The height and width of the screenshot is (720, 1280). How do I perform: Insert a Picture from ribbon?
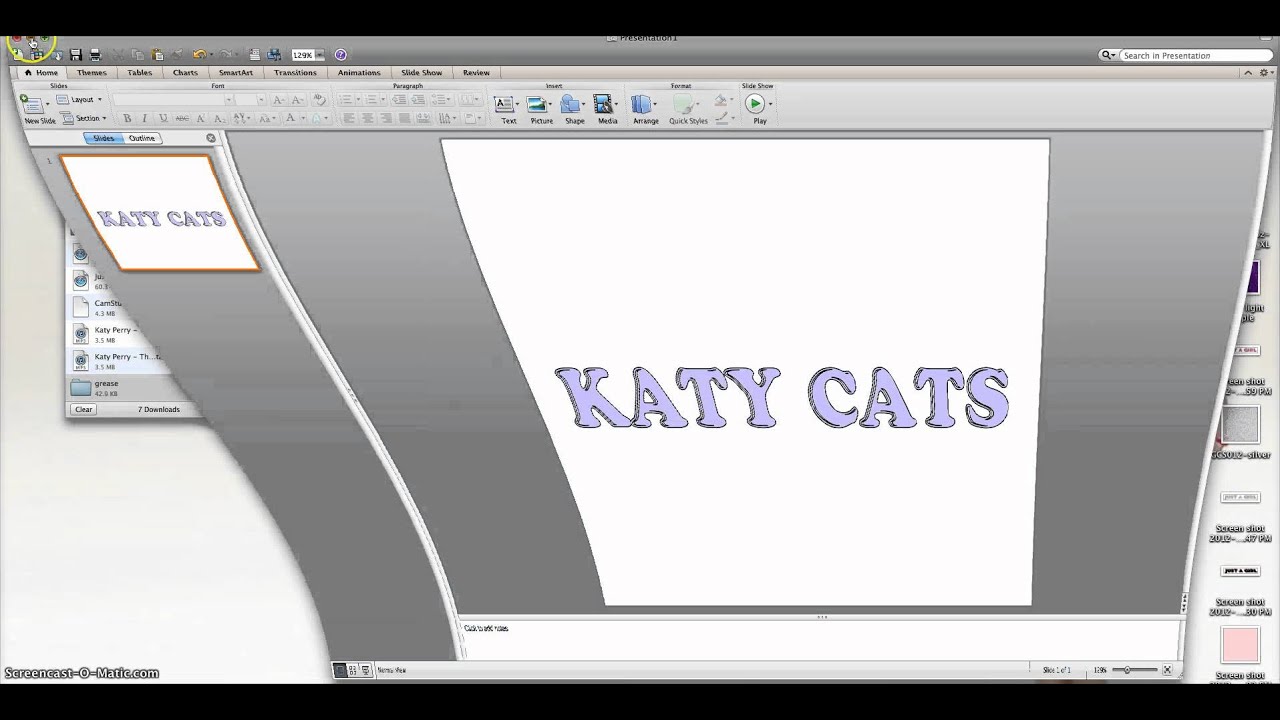coord(540,109)
